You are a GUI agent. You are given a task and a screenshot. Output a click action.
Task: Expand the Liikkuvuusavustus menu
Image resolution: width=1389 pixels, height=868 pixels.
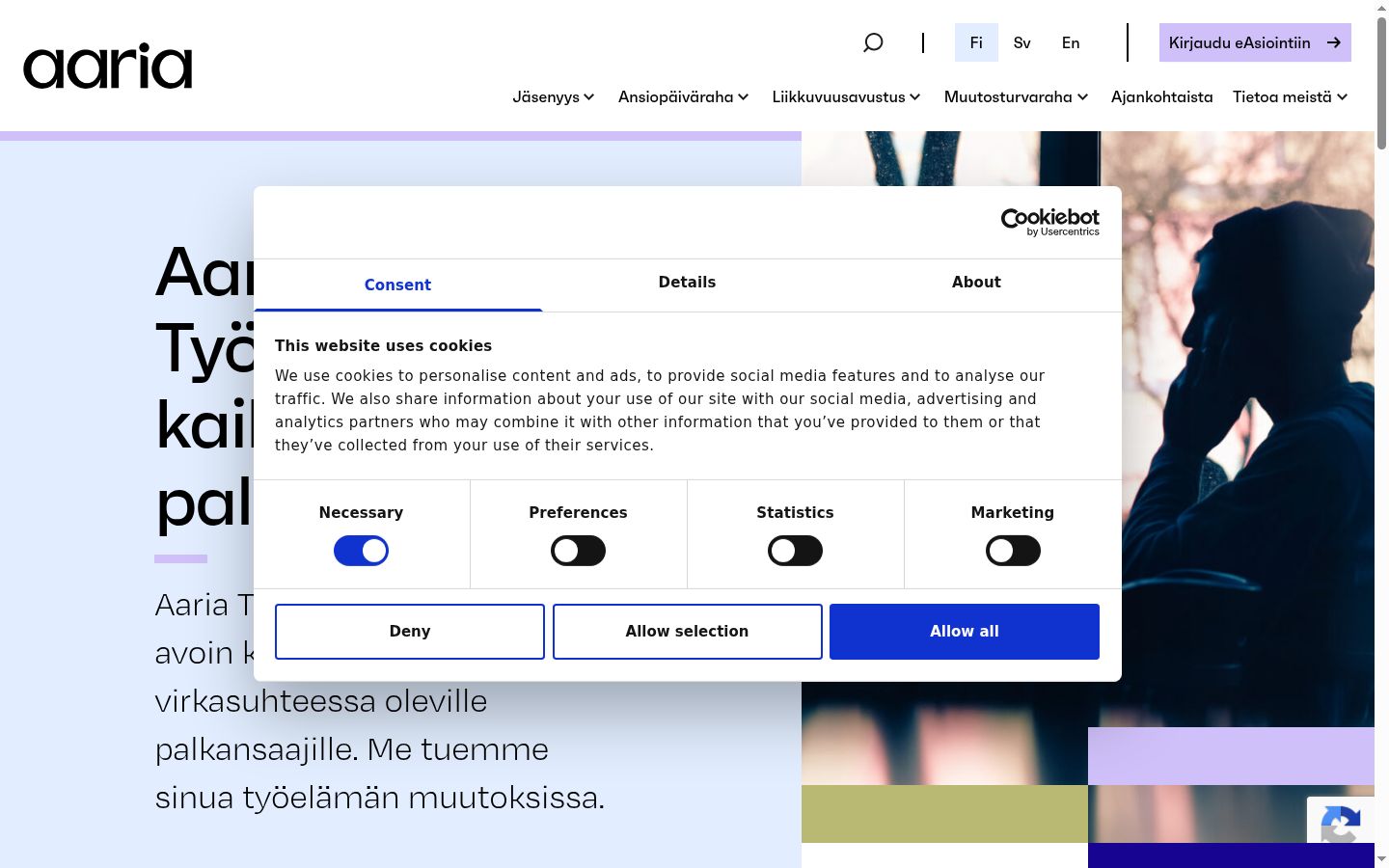[847, 96]
